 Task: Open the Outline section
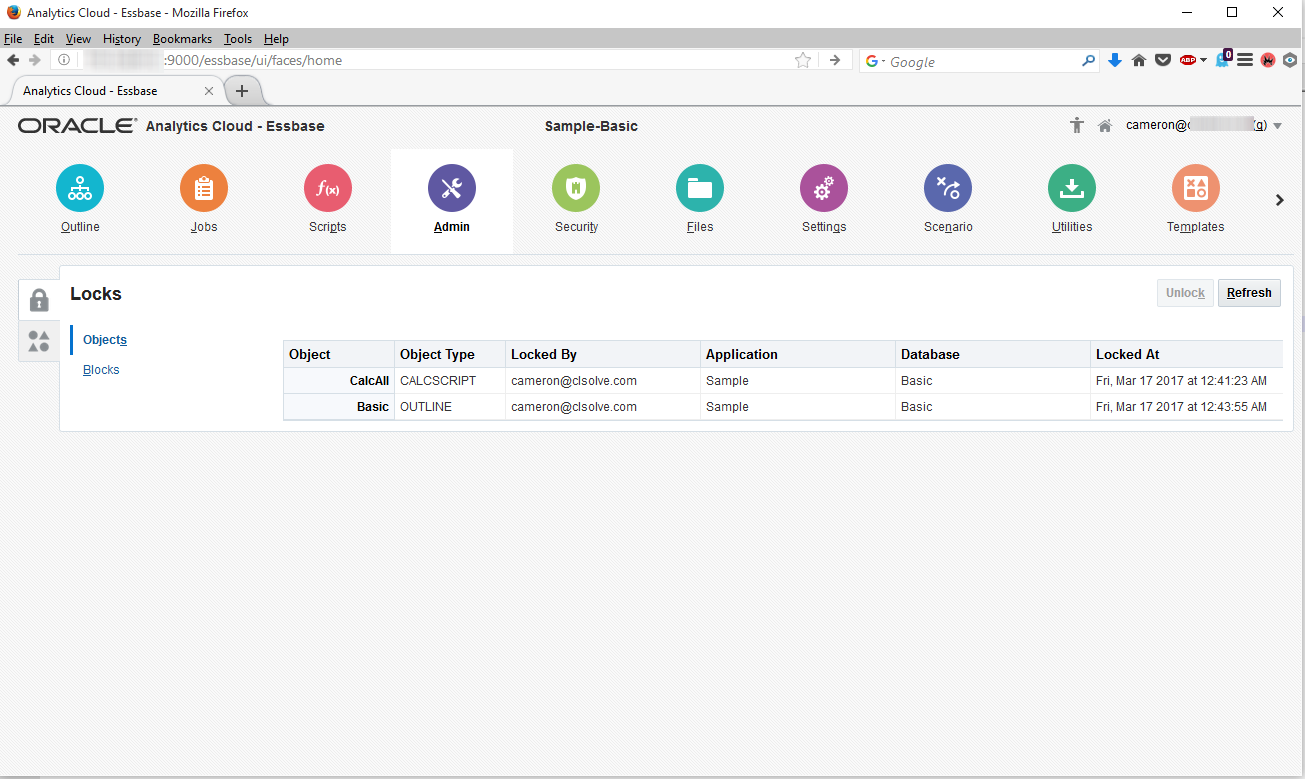coord(80,199)
